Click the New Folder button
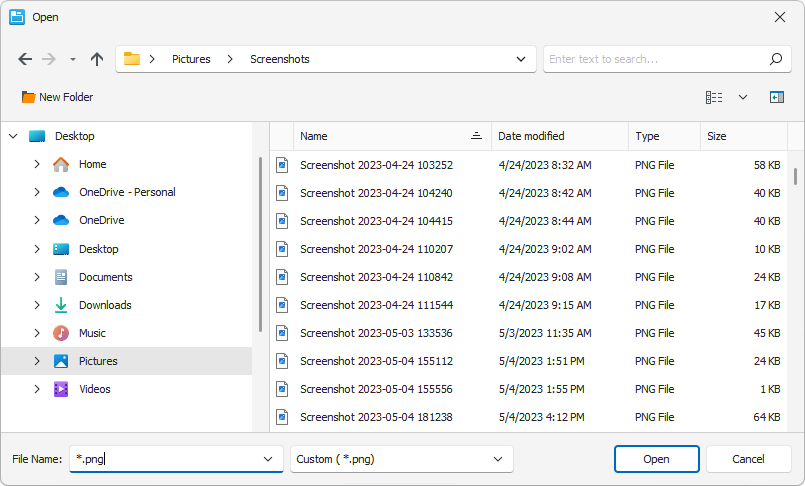 click(57, 97)
